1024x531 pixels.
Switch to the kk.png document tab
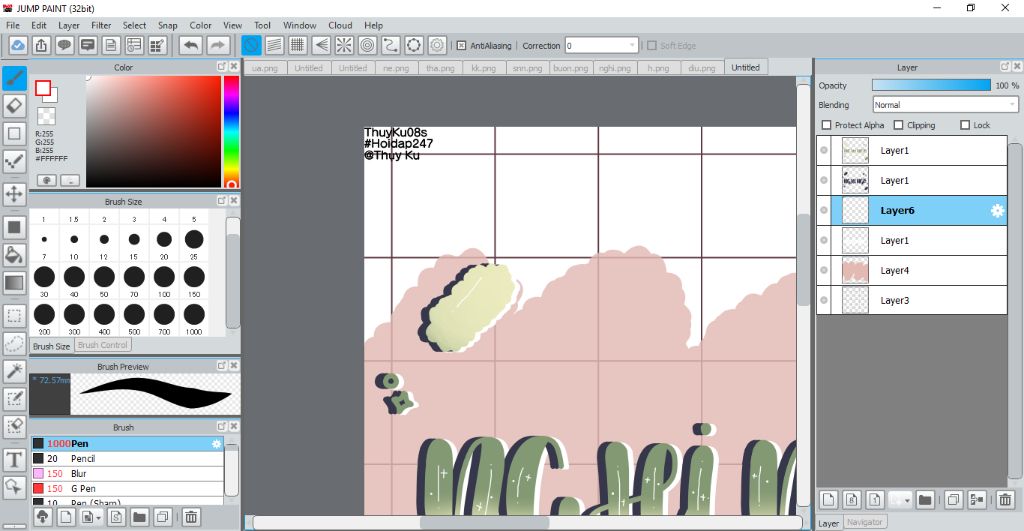(x=484, y=68)
